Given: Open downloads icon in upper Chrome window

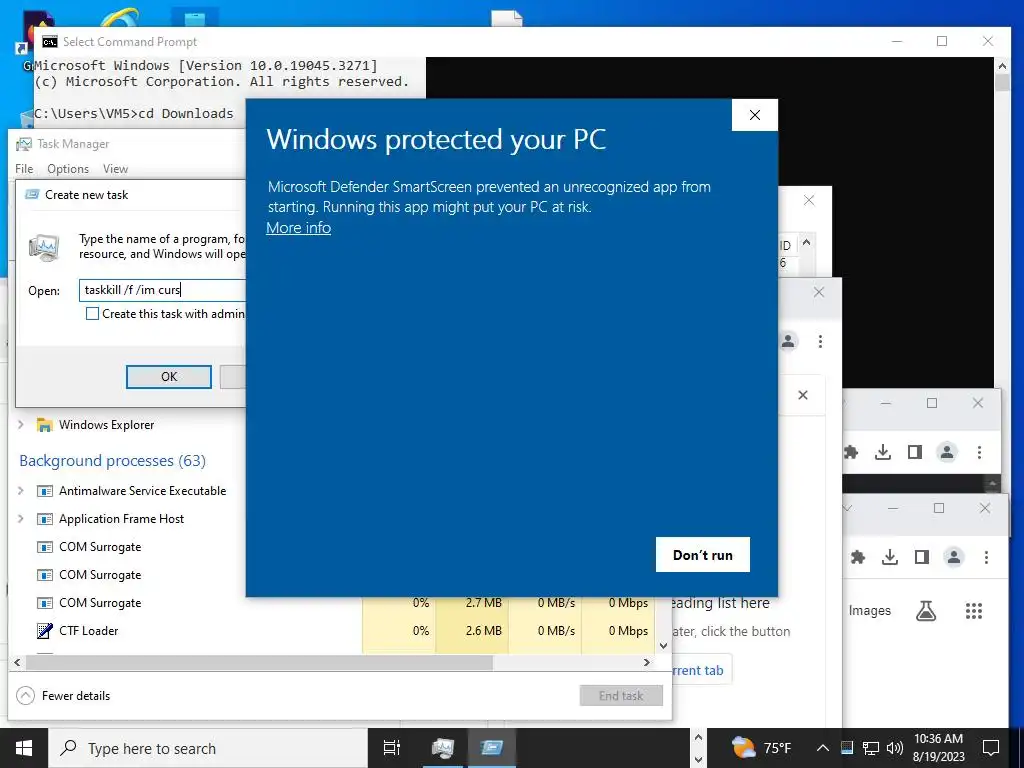Looking at the screenshot, I should (883, 452).
